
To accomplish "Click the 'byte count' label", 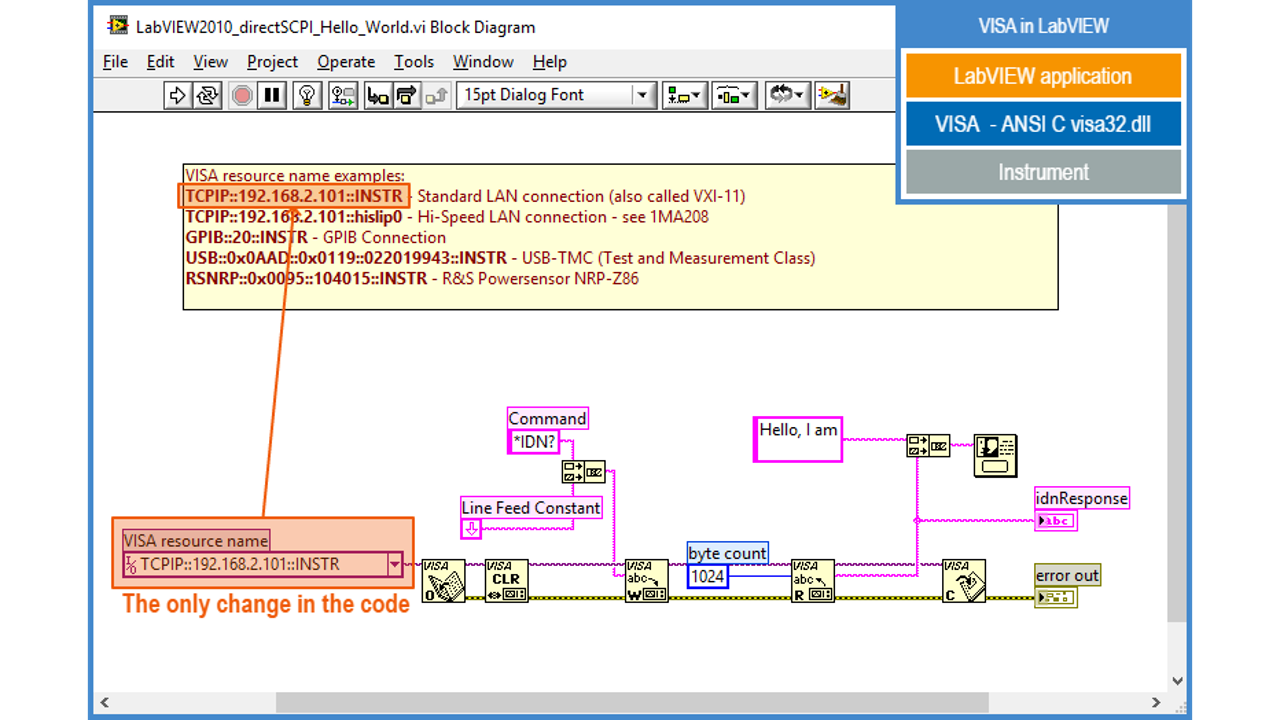I will click(728, 553).
